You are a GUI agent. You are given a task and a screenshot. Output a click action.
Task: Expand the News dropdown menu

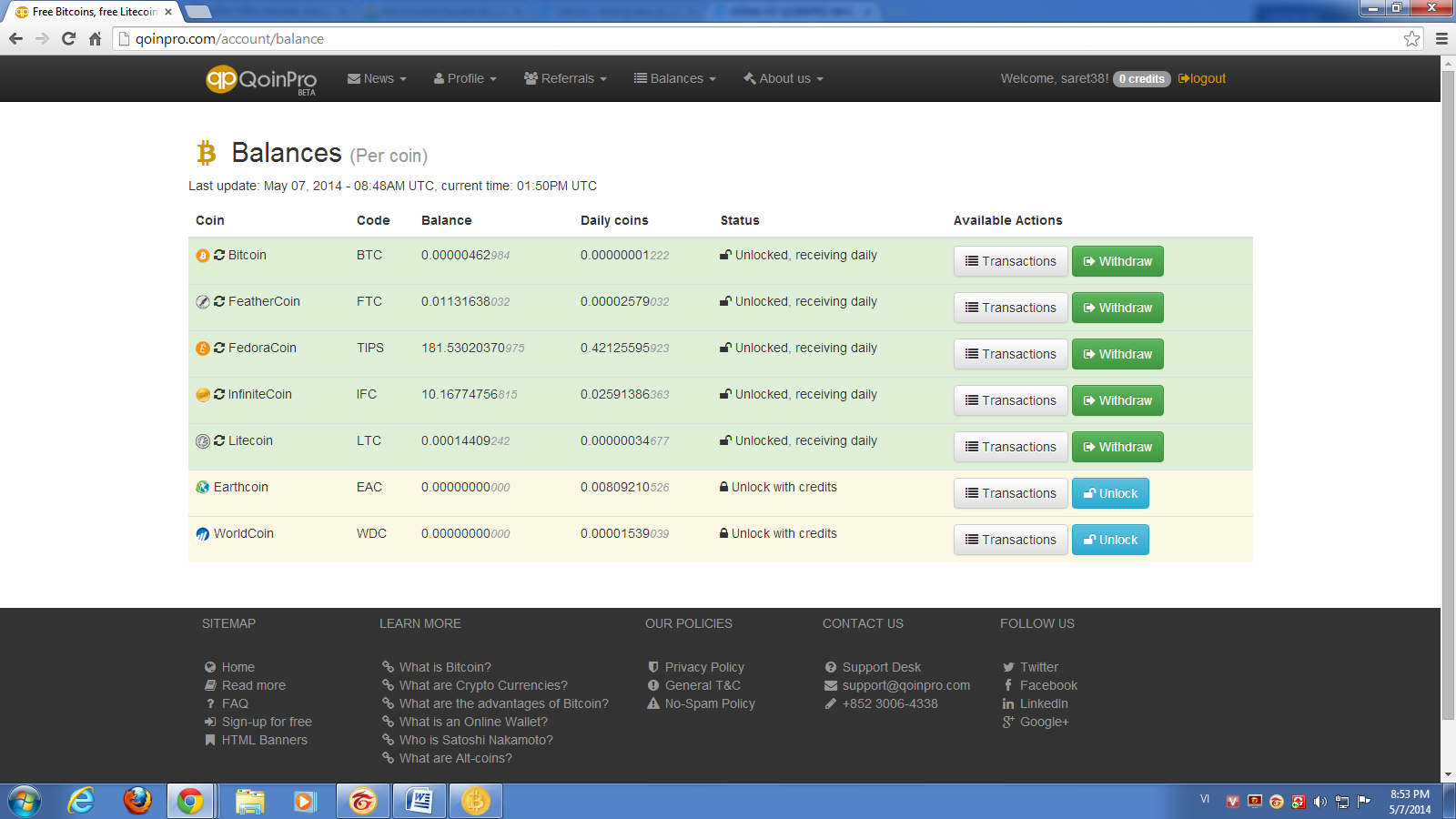coord(377,79)
